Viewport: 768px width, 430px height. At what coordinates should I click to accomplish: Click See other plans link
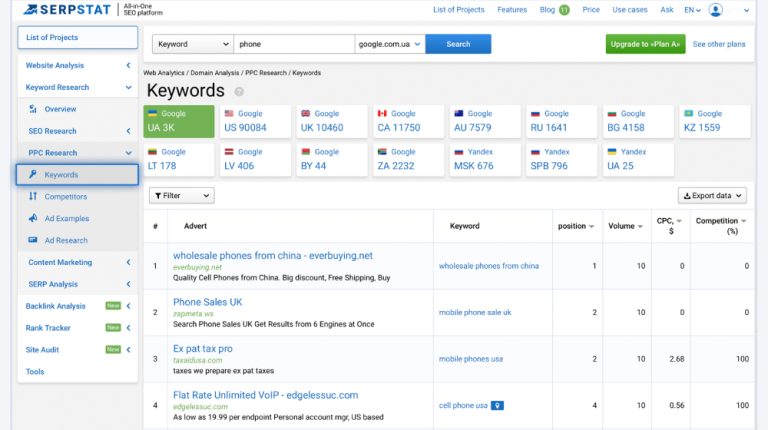[719, 44]
